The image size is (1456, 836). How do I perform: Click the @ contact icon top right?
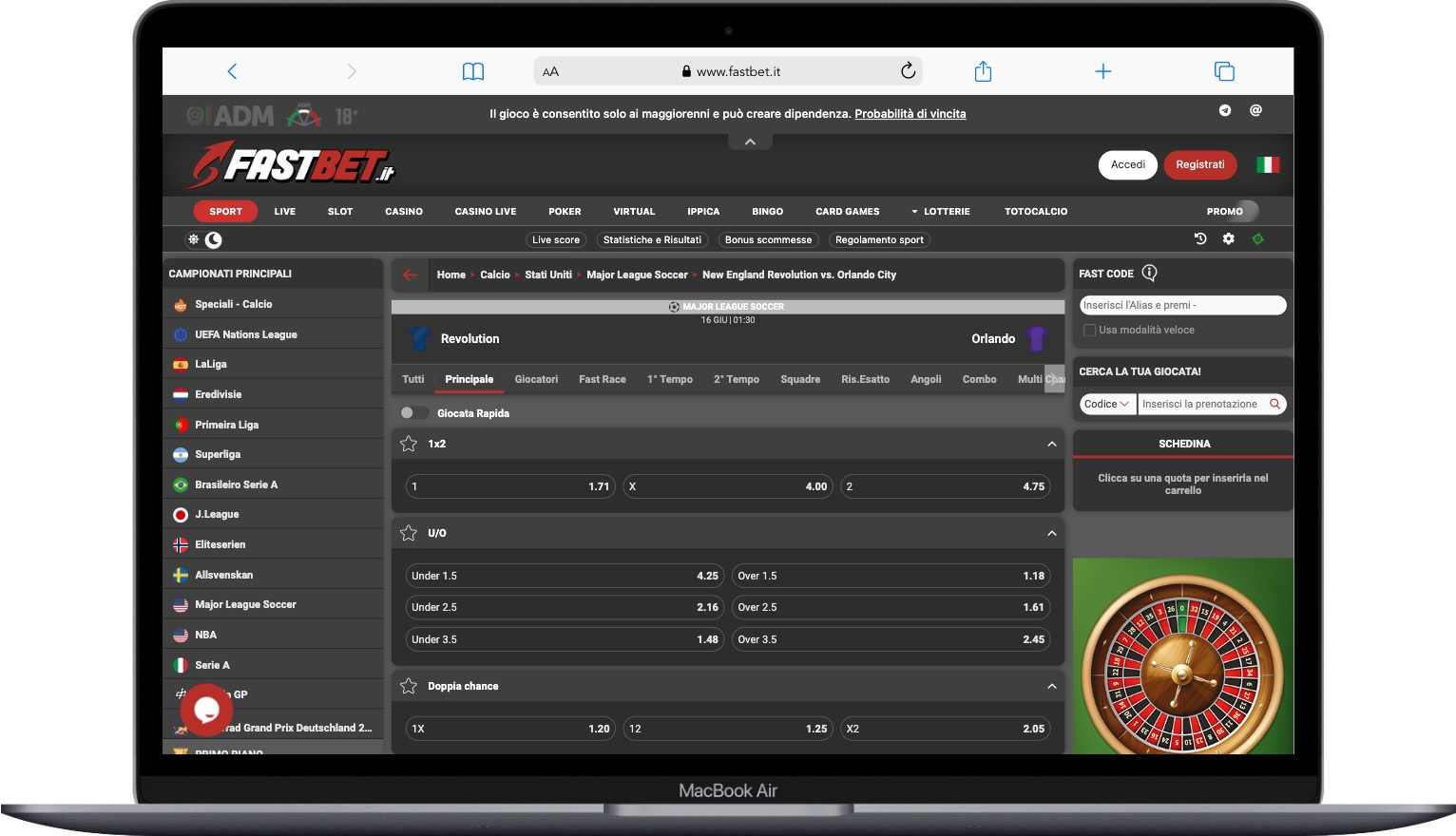[1255, 111]
